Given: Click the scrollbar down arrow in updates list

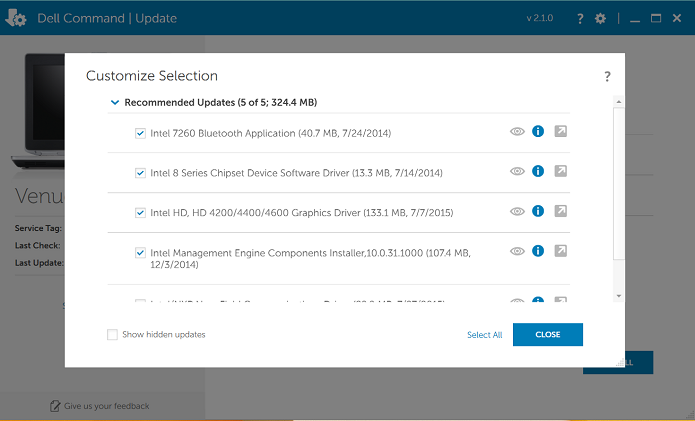Looking at the screenshot, I should (x=619, y=296).
